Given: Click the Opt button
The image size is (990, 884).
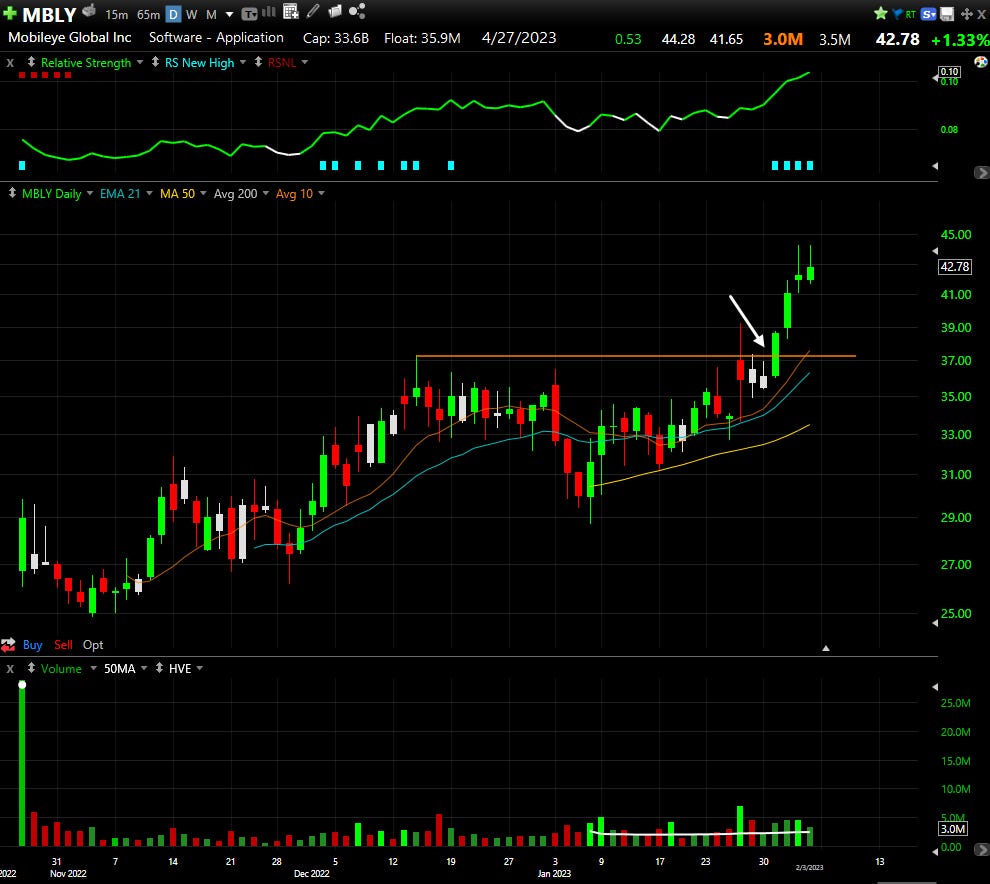Looking at the screenshot, I should click(x=93, y=645).
